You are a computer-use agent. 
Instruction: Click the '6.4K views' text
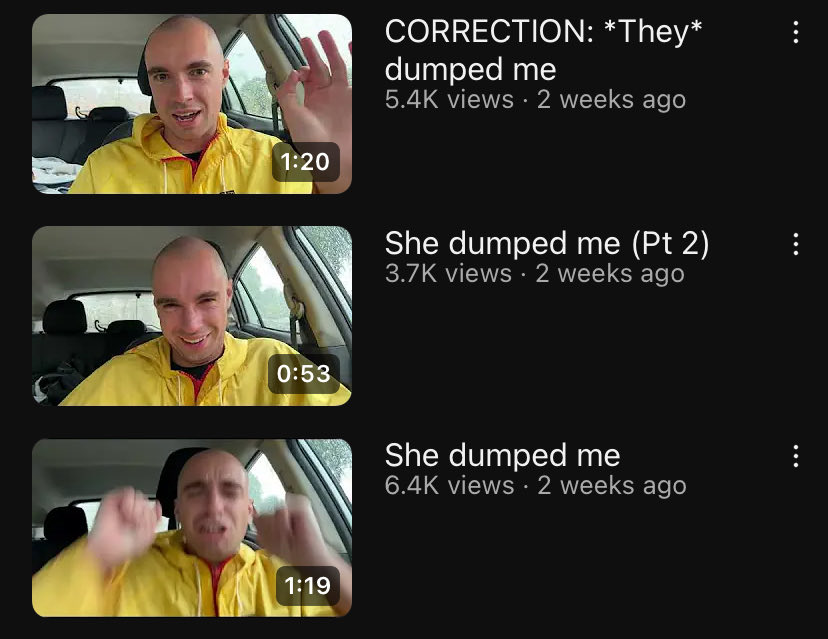tap(449, 485)
